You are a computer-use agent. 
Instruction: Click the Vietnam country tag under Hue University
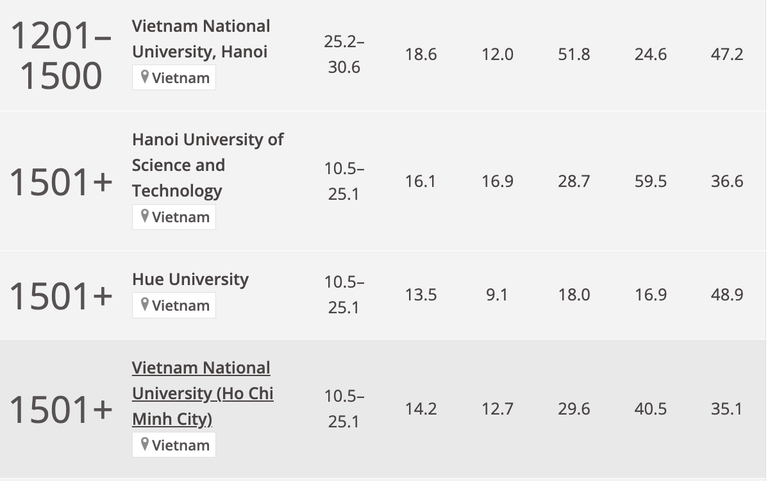click(181, 306)
